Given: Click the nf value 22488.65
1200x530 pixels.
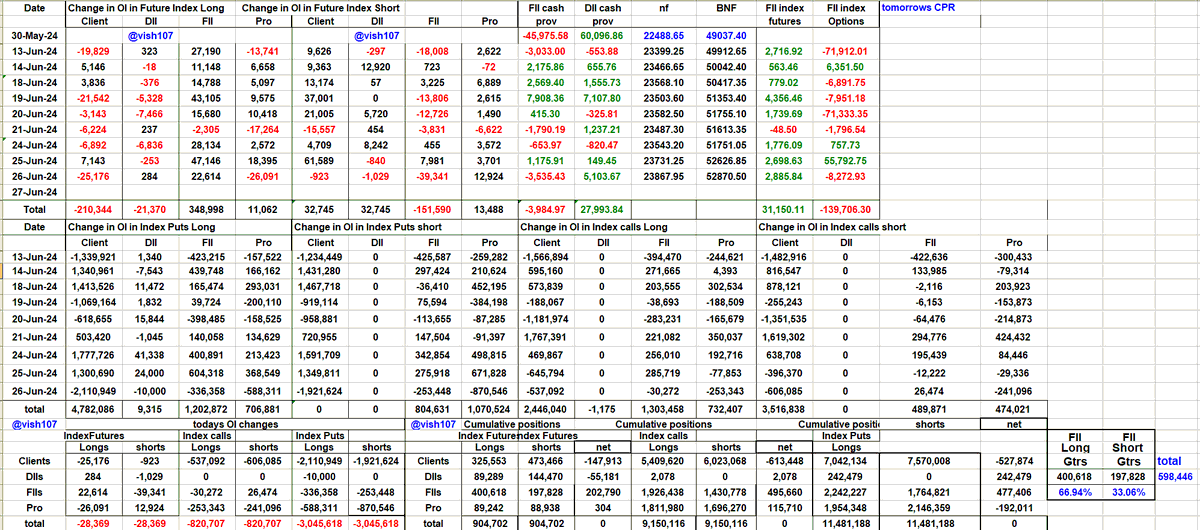Looking at the screenshot, I should (x=664, y=35).
